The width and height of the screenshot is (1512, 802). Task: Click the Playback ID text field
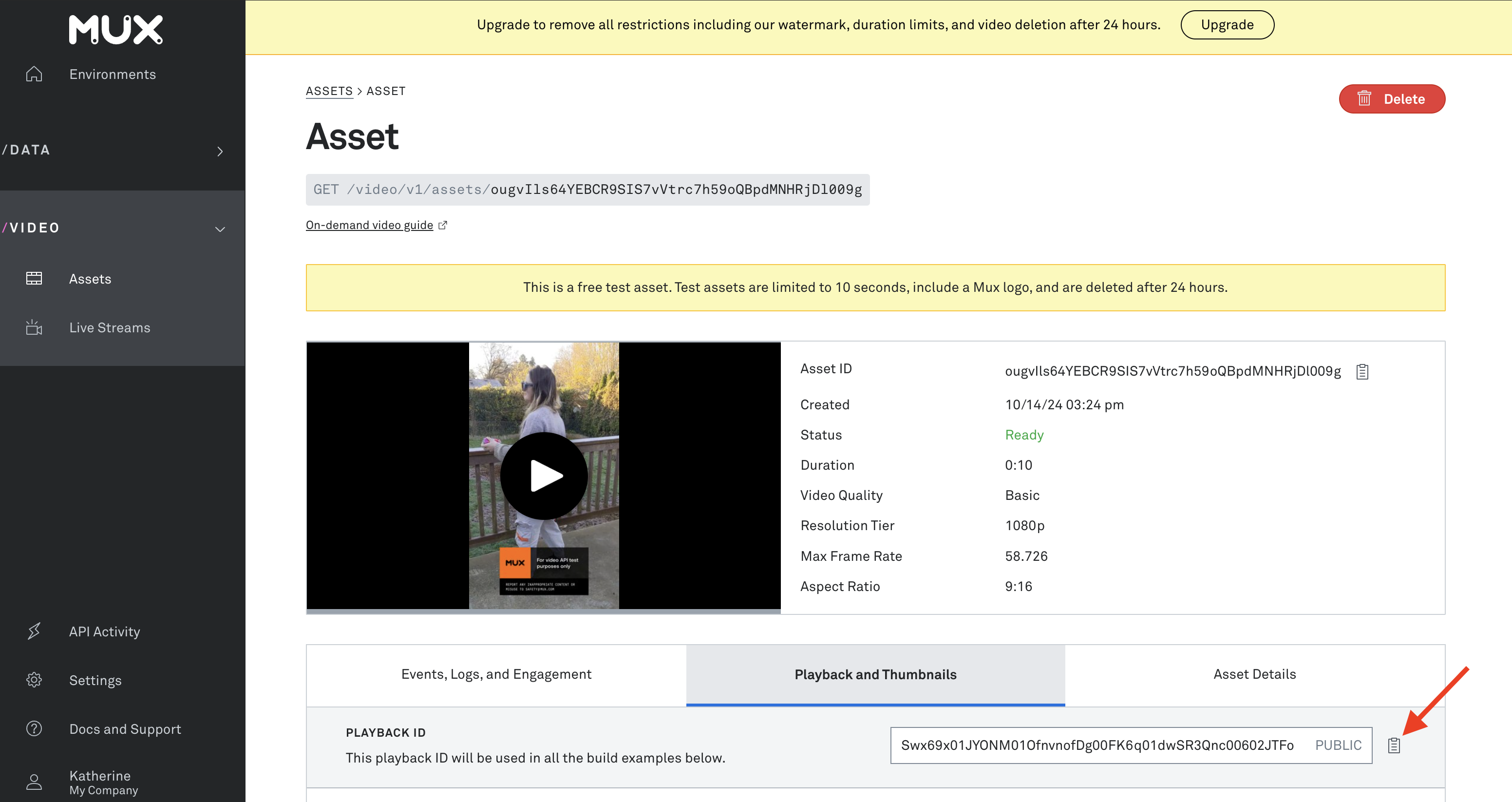tap(1096, 745)
